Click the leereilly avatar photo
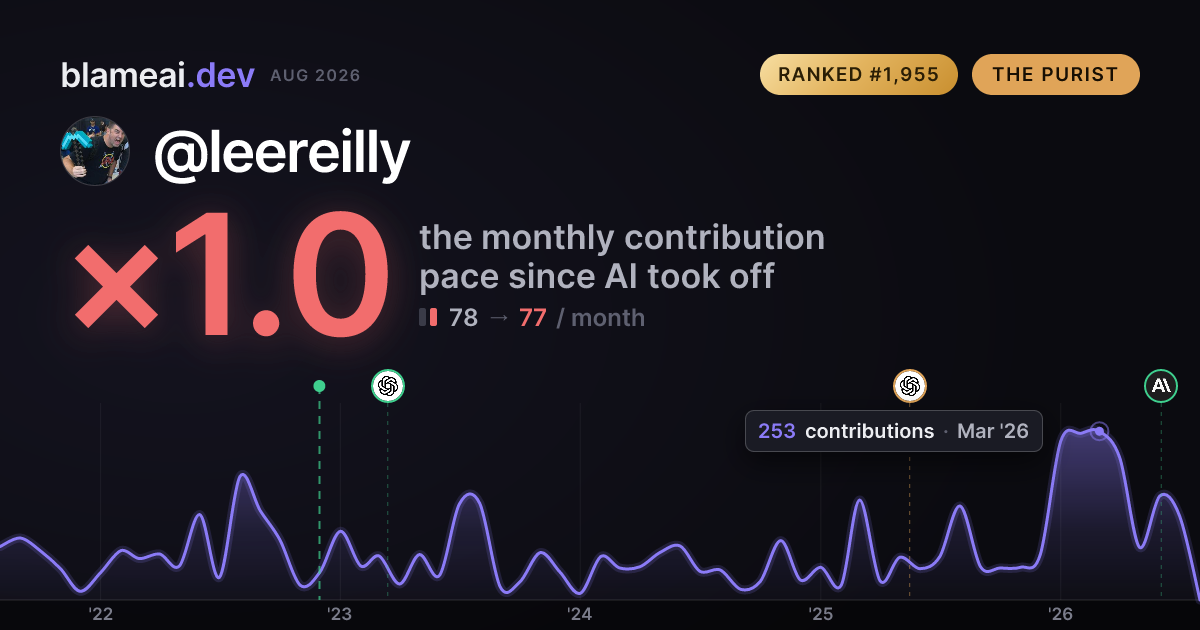Image resolution: width=1200 pixels, height=630 pixels. pos(95,151)
